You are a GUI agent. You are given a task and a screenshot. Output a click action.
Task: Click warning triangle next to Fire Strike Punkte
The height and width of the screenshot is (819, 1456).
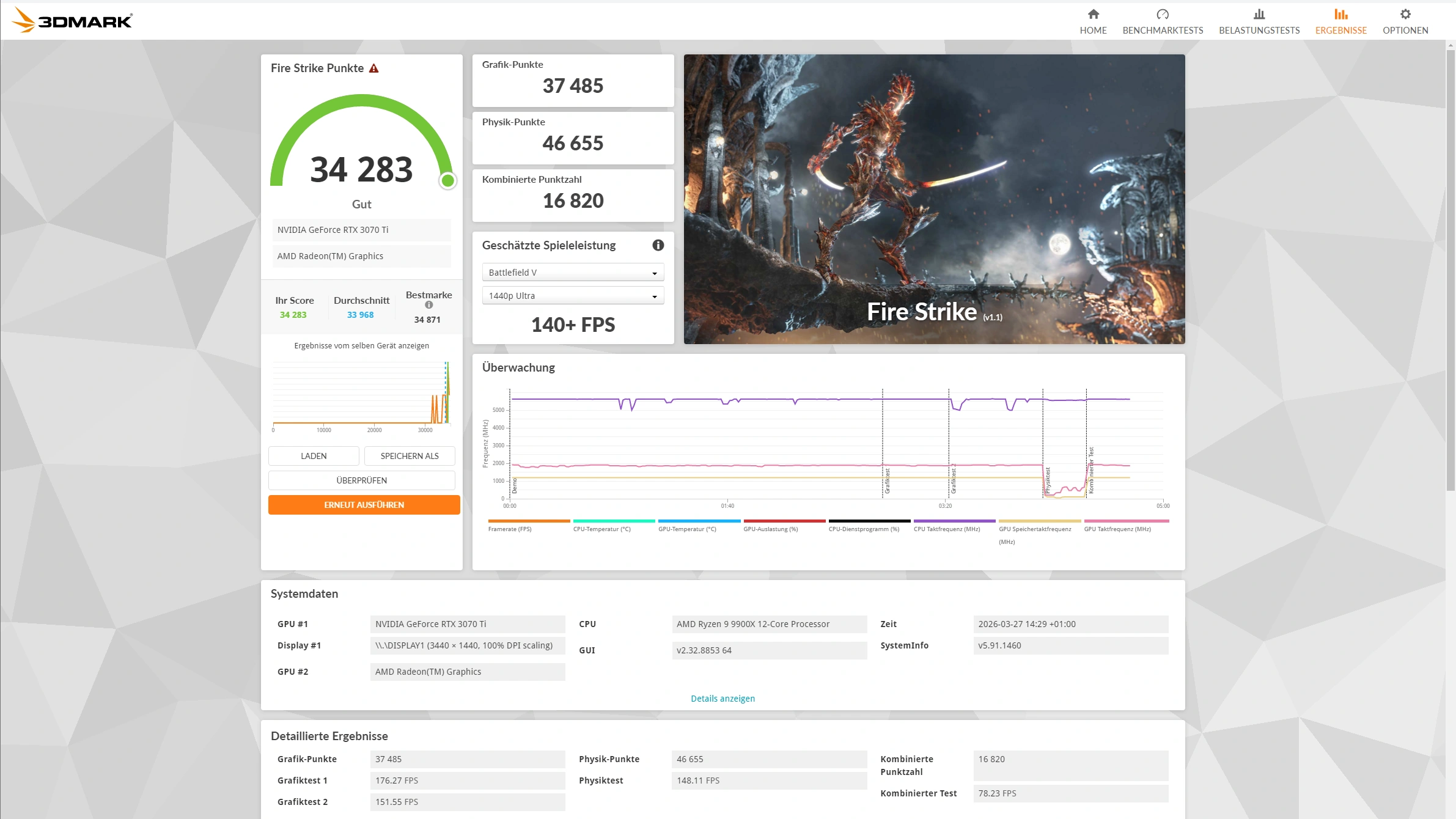tap(374, 68)
